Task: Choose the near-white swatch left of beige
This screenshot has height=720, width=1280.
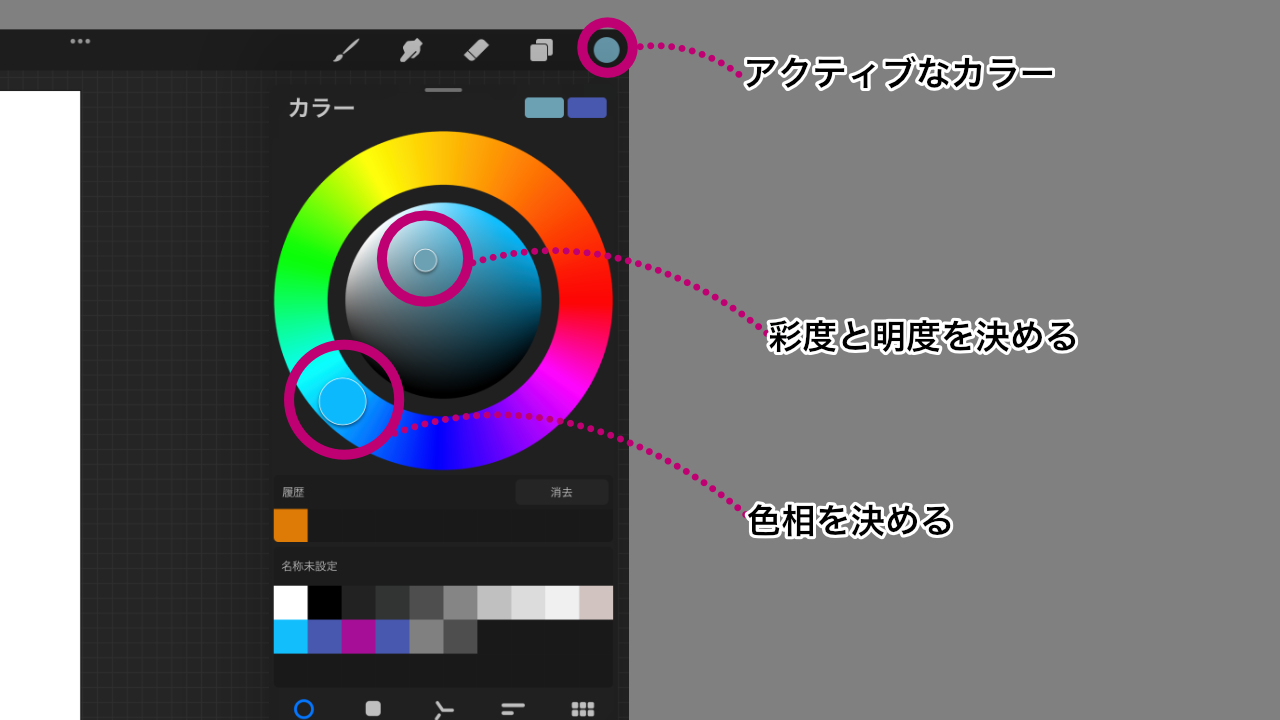Action: [x=562, y=603]
